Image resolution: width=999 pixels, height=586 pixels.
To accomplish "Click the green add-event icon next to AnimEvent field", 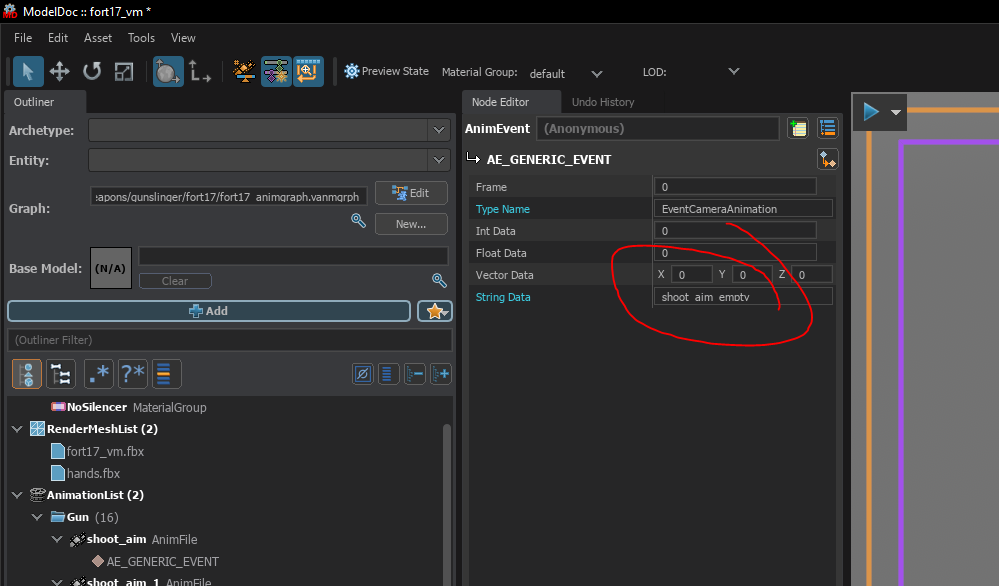I will point(797,128).
